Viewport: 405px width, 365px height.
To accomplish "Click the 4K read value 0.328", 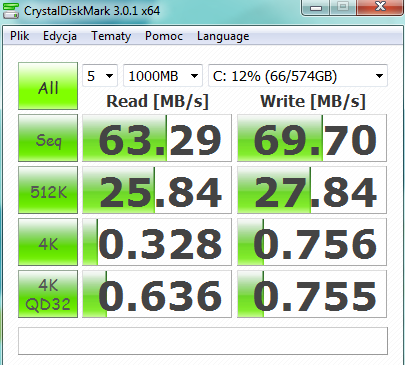I will coord(157,242).
